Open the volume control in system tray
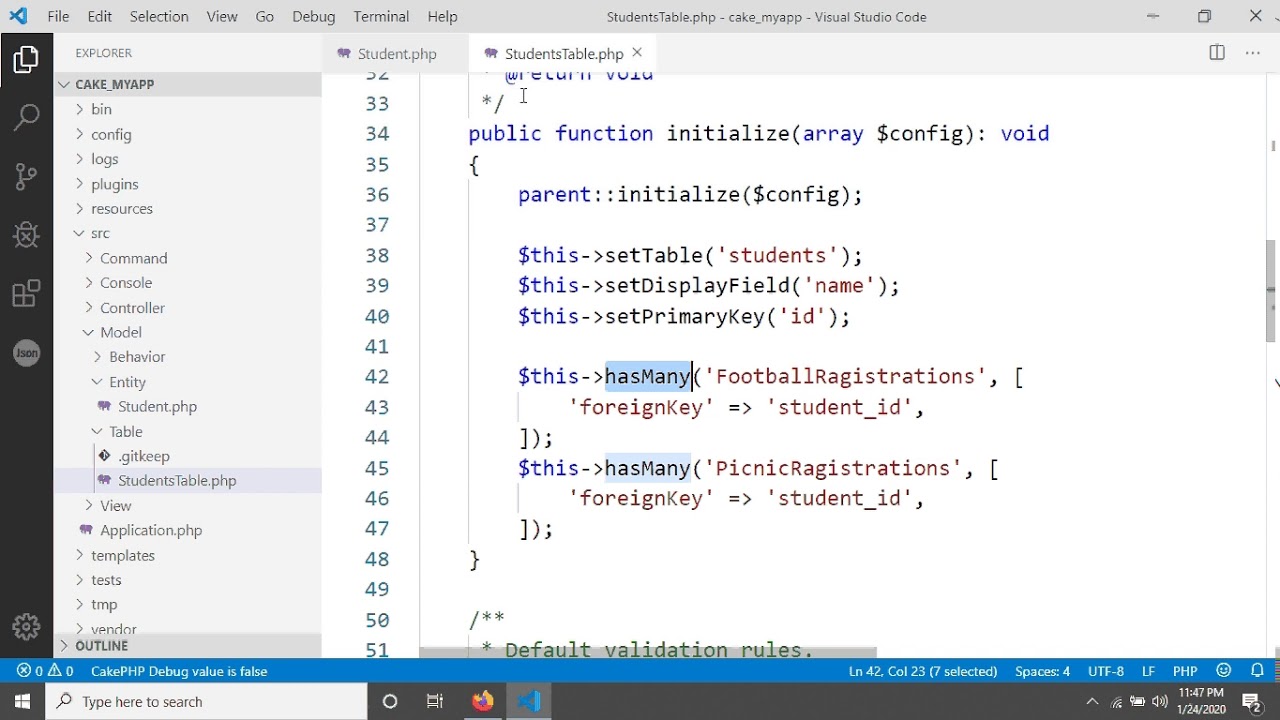This screenshot has height=720, width=1280. (x=1160, y=702)
